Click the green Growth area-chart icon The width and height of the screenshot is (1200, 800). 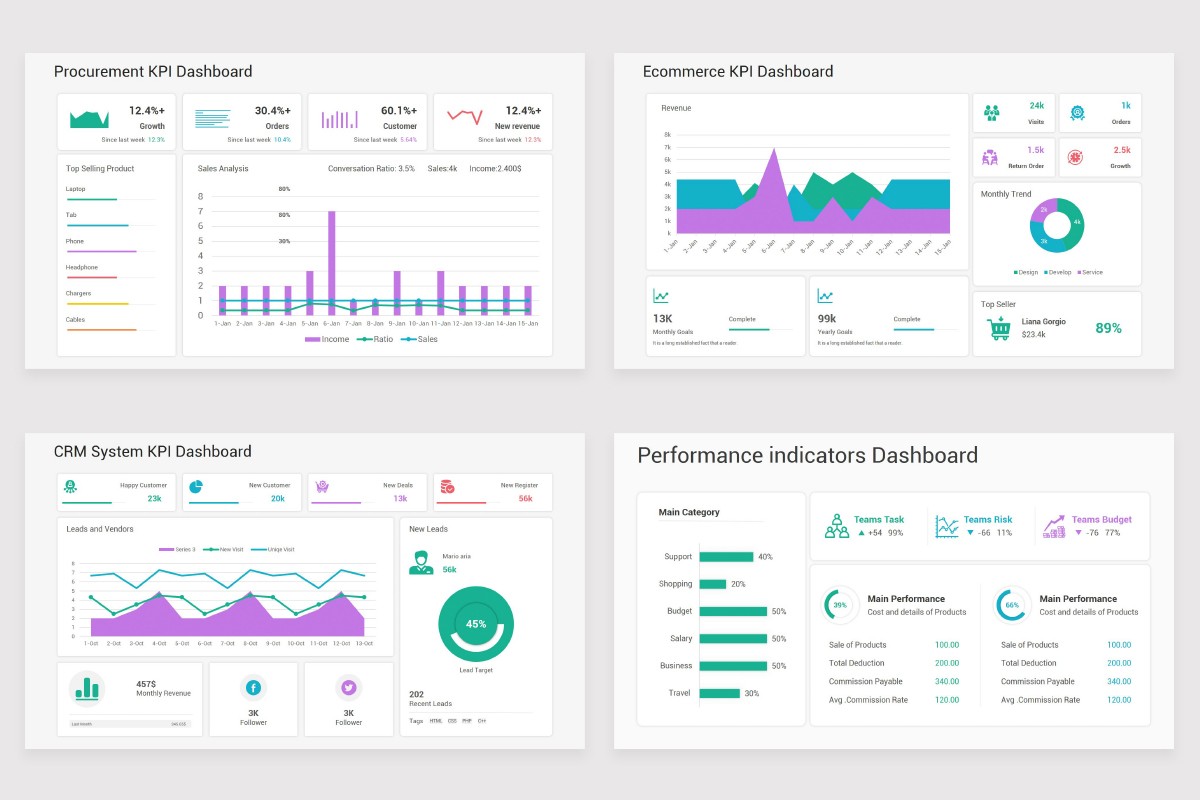click(x=89, y=119)
